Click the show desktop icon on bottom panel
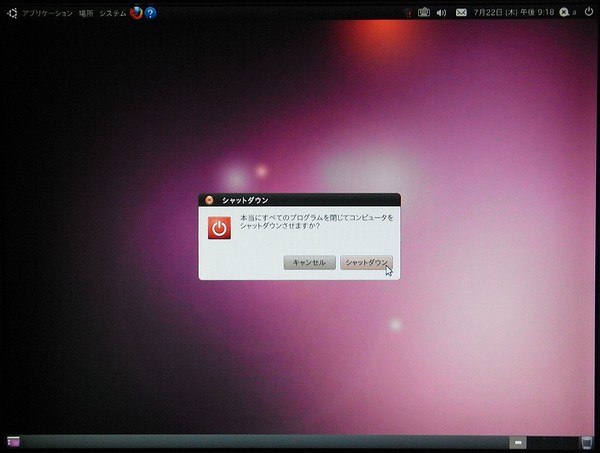 [13, 441]
